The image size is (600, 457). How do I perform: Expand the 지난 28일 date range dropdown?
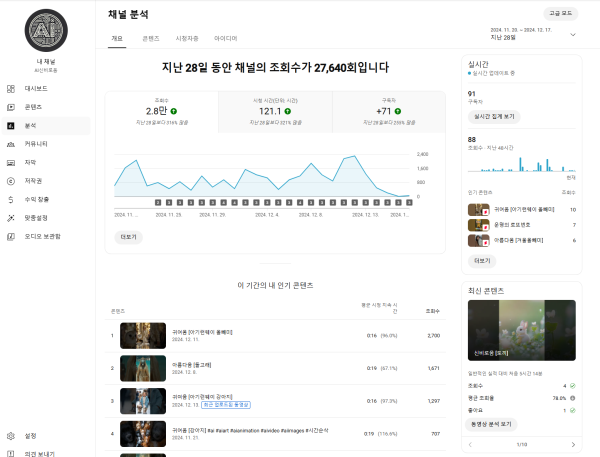(x=573, y=34)
